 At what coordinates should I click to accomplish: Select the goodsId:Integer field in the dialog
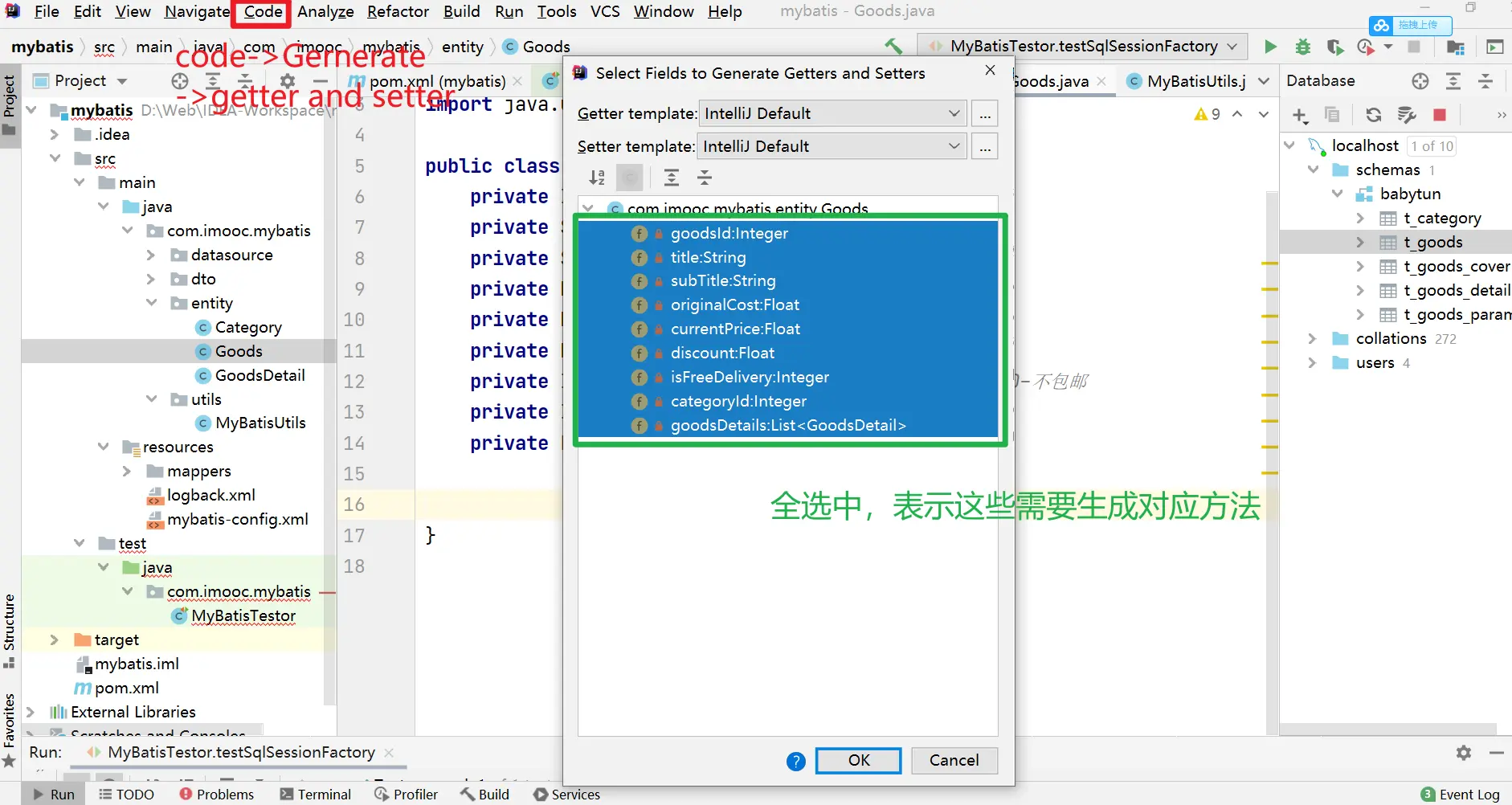(788, 234)
